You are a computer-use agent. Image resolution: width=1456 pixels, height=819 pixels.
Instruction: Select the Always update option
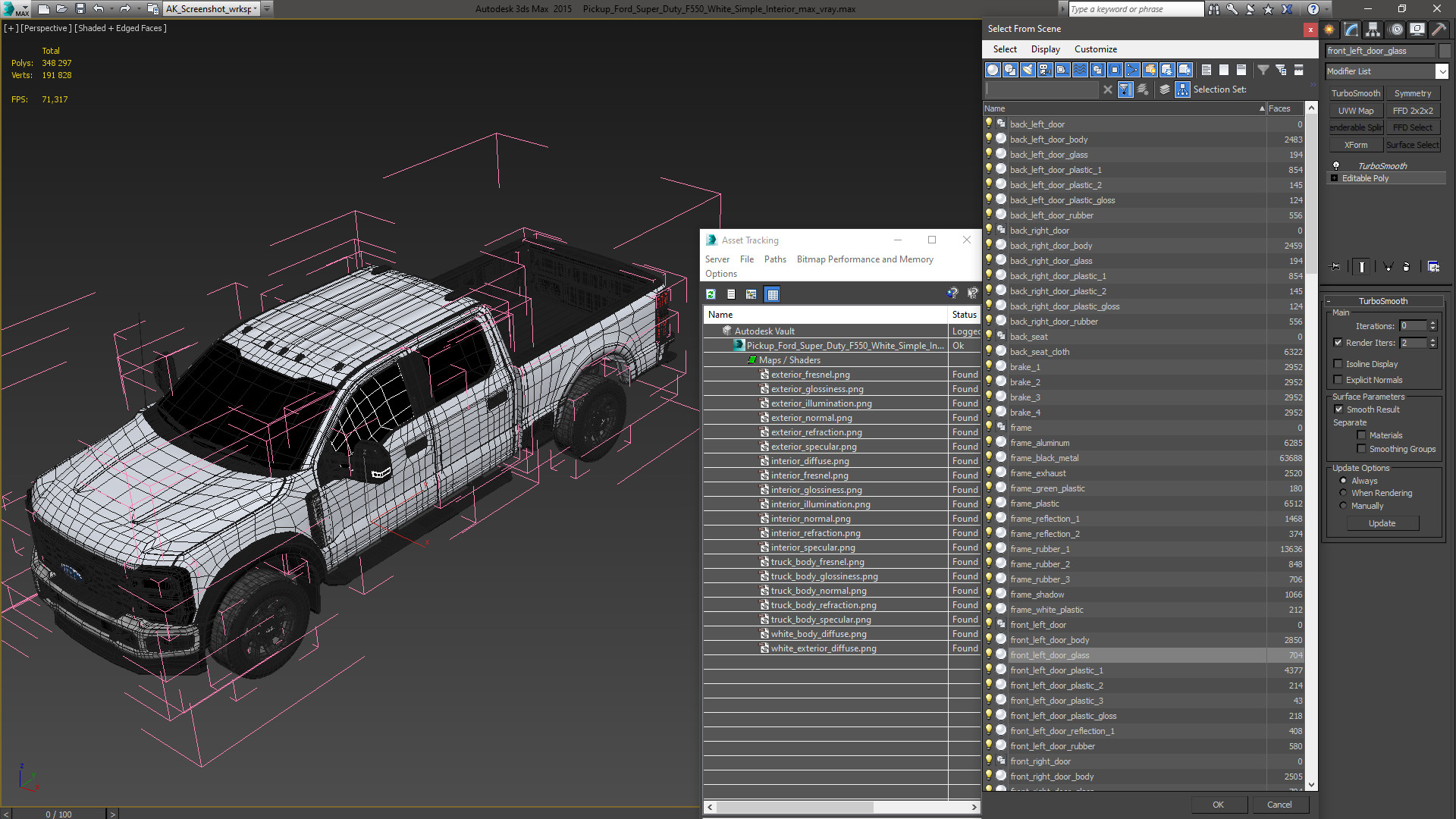click(1343, 481)
